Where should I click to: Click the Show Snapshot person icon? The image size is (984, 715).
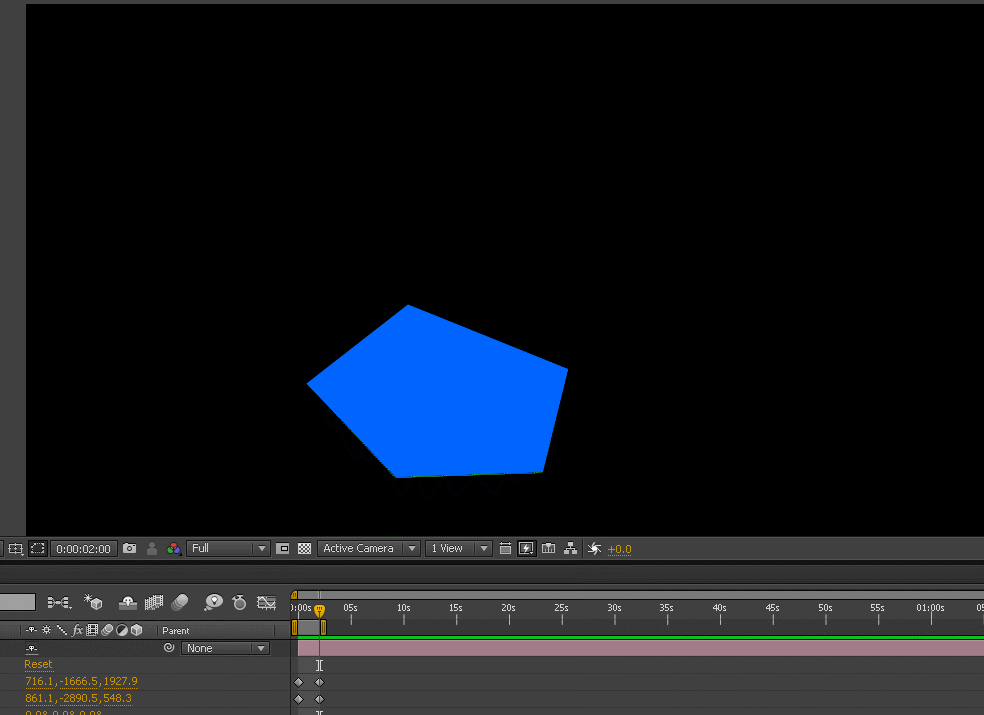[152, 549]
